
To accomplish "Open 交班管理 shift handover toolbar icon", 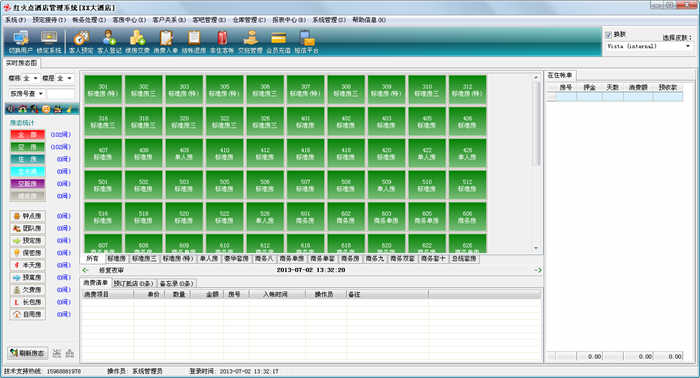I will [x=250, y=43].
